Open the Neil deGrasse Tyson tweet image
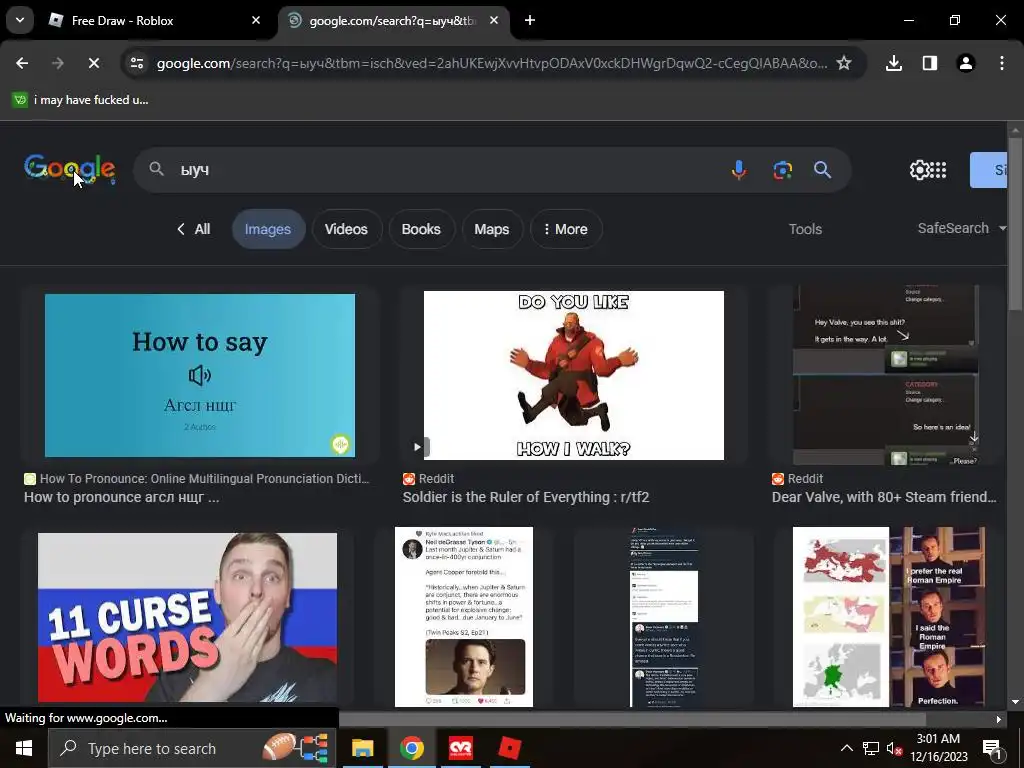 click(464, 617)
